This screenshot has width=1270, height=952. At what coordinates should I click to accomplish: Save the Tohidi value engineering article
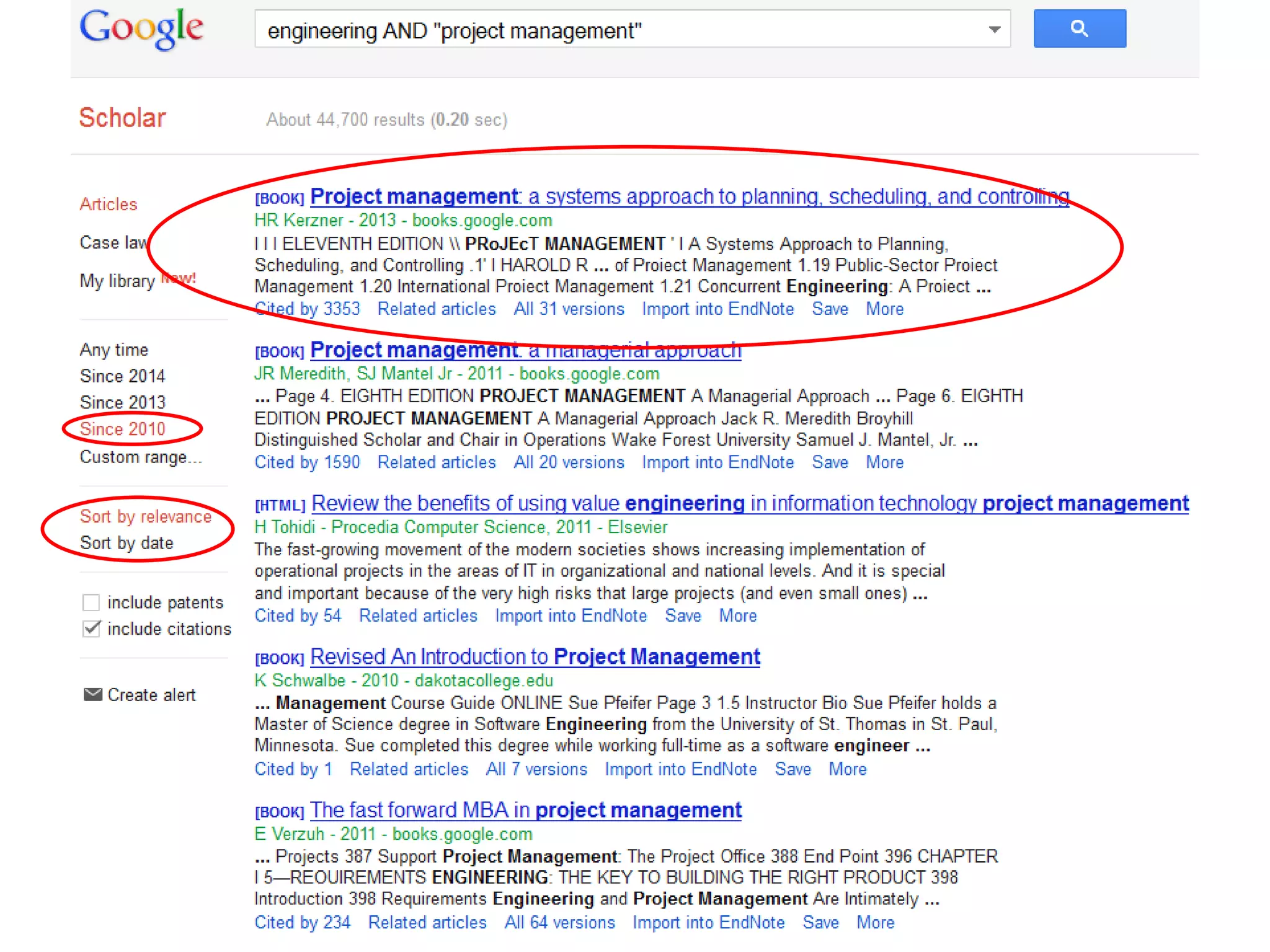pos(683,615)
